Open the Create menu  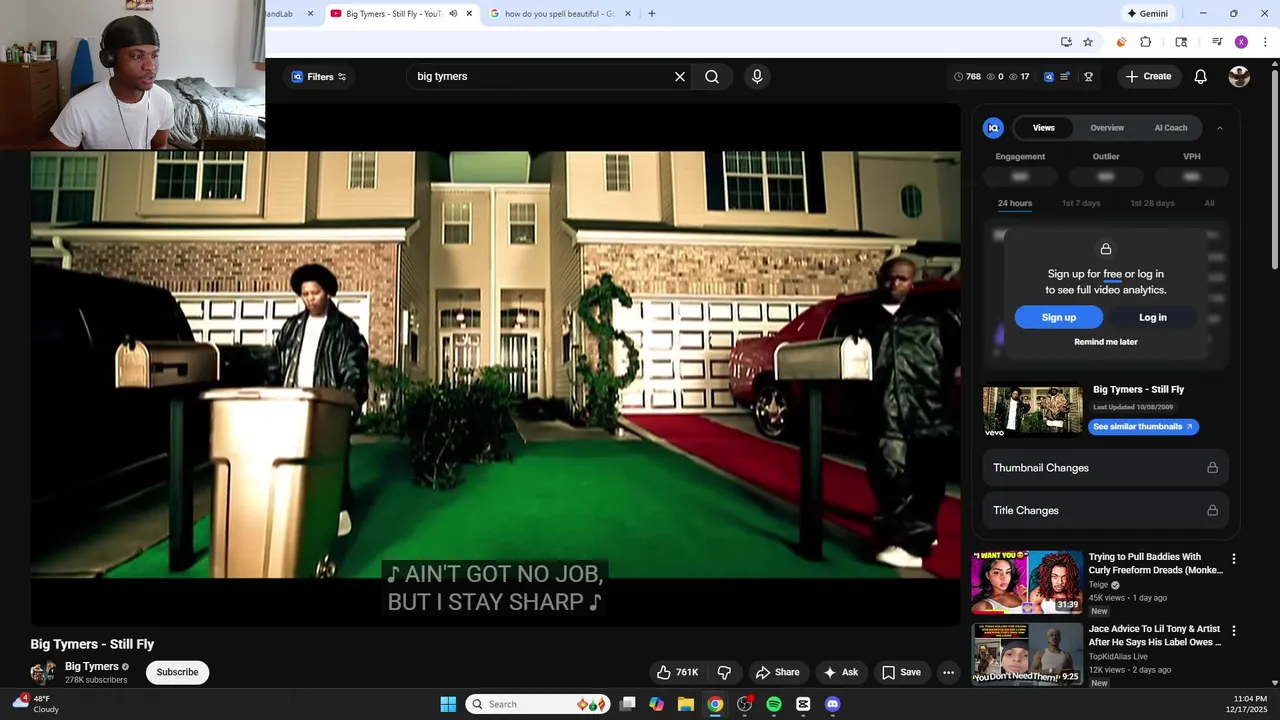tap(1148, 77)
